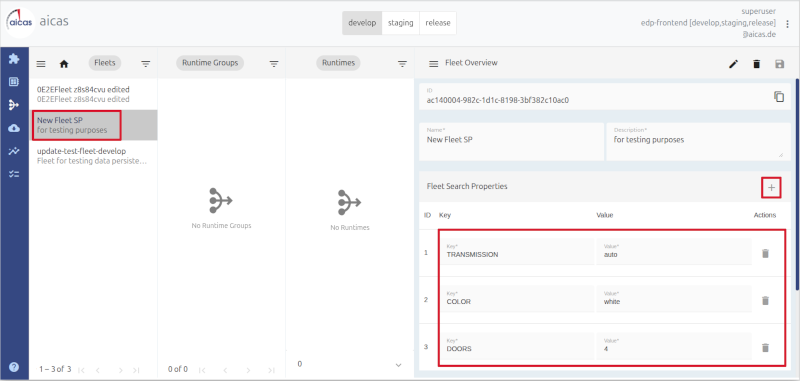
Task: Edit the white value field
Action: [674, 298]
